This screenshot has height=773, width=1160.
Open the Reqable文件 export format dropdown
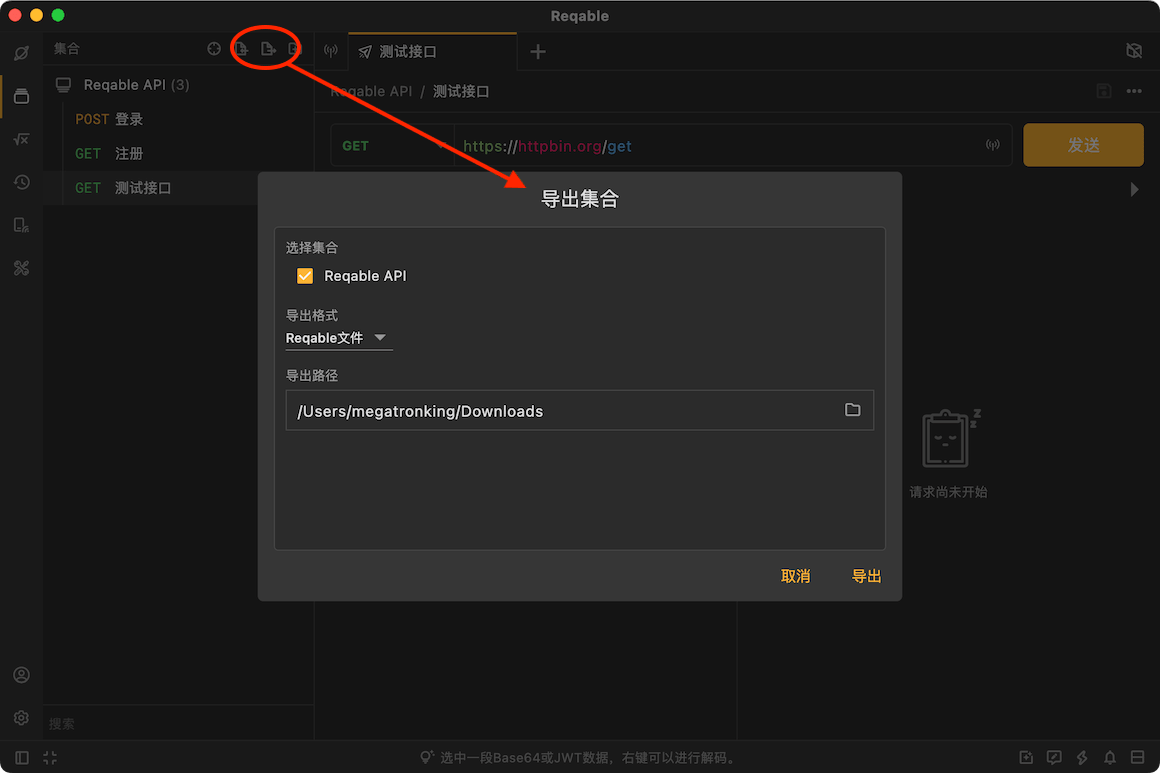coord(338,338)
